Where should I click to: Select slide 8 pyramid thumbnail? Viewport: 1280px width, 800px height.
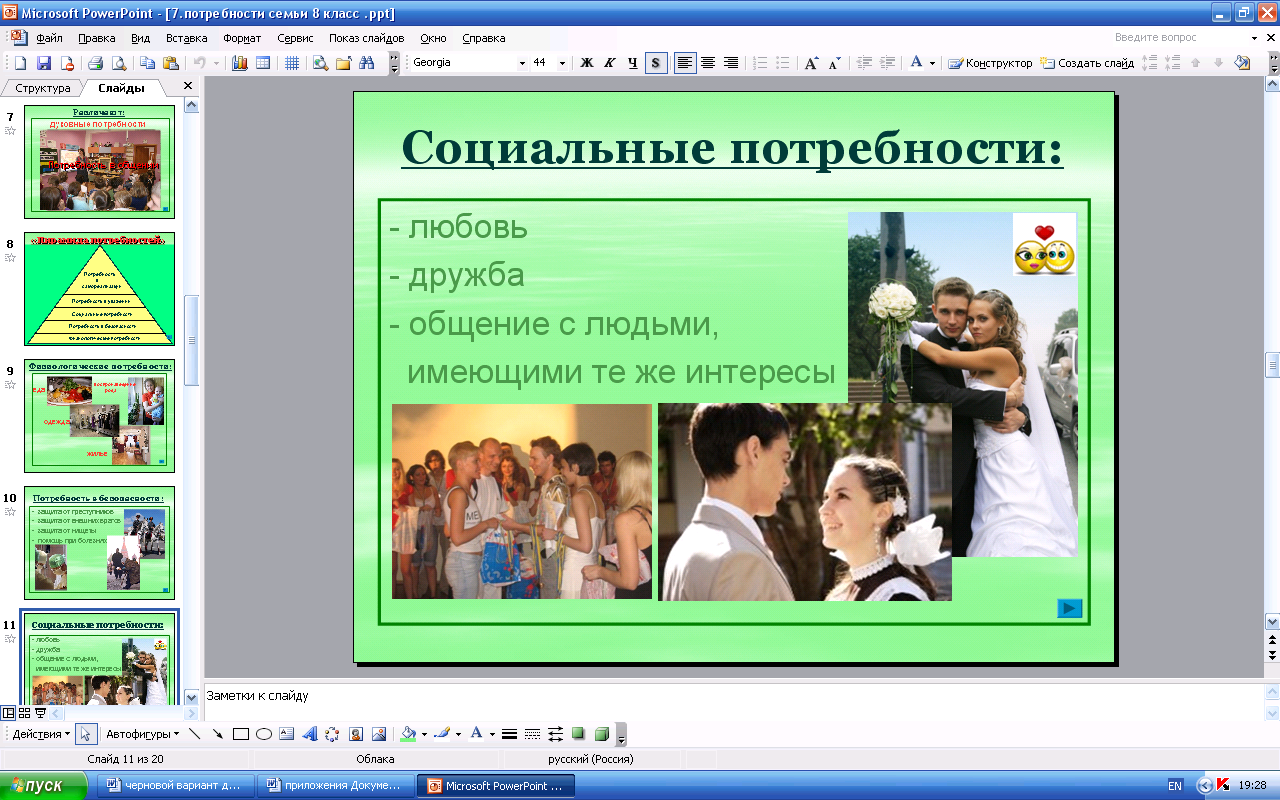[x=99, y=289]
